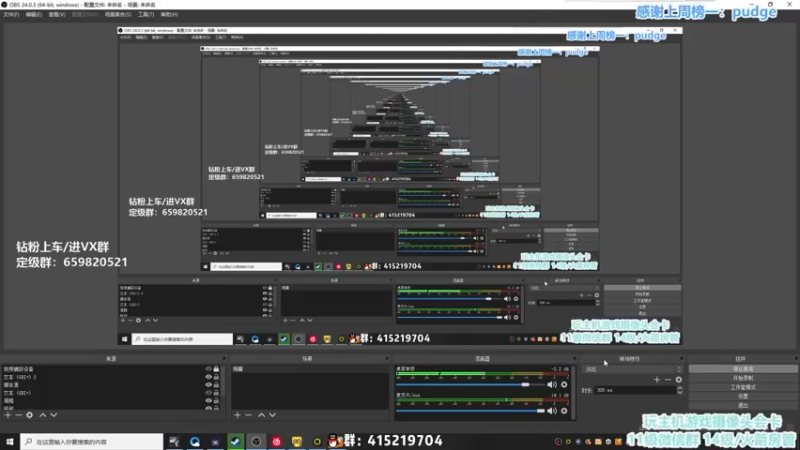Screen dimensions: 800x450
Task: Click the taskbar search box
Action: point(92,441)
